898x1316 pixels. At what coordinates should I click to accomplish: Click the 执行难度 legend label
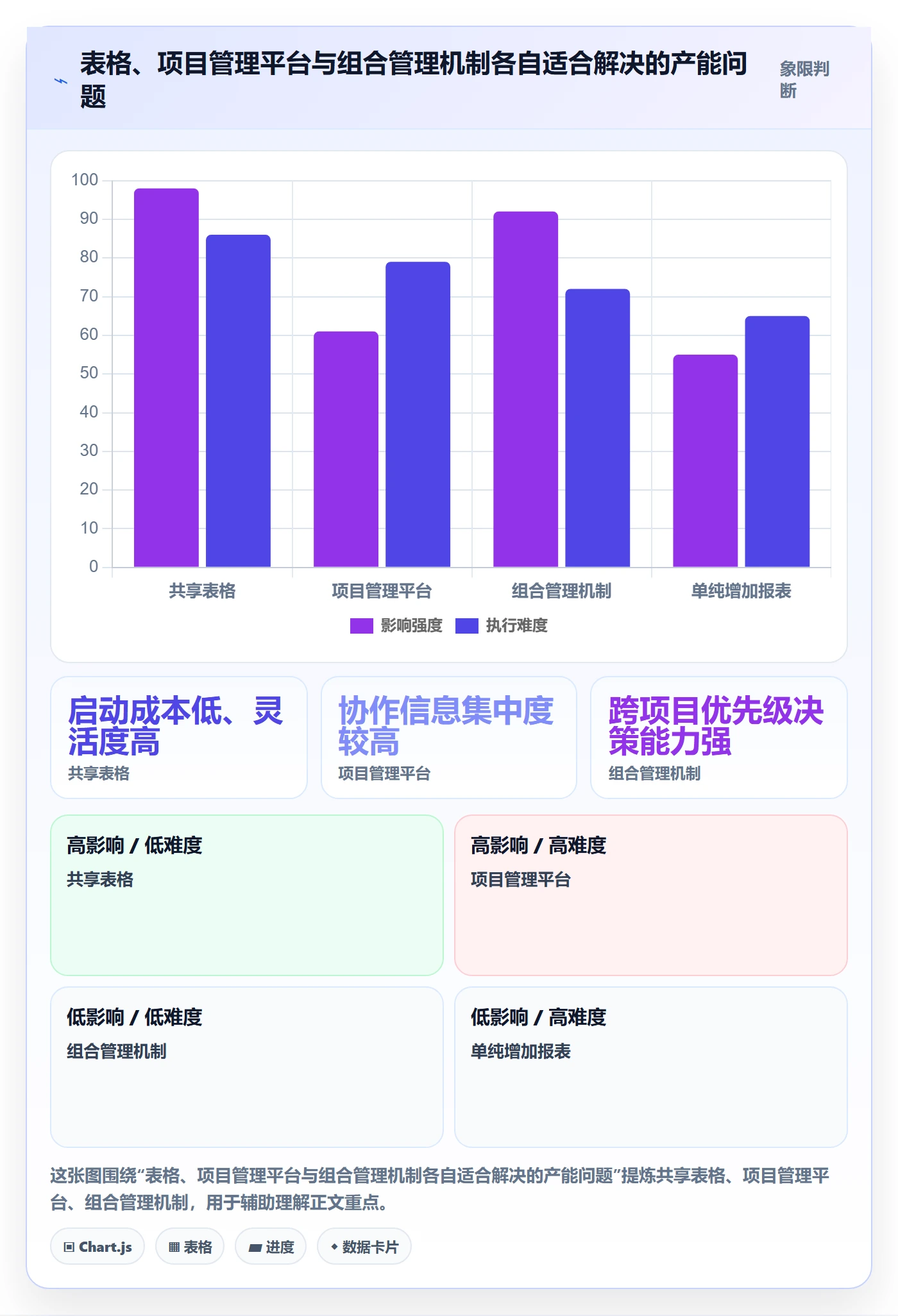516,626
